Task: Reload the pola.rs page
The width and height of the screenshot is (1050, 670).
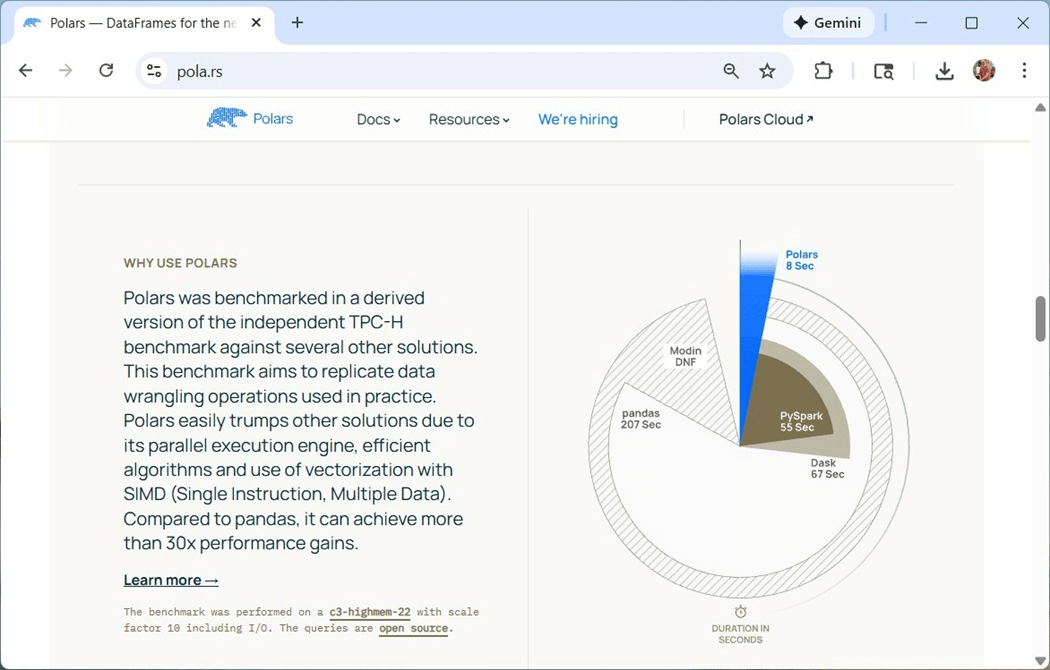Action: (x=106, y=70)
